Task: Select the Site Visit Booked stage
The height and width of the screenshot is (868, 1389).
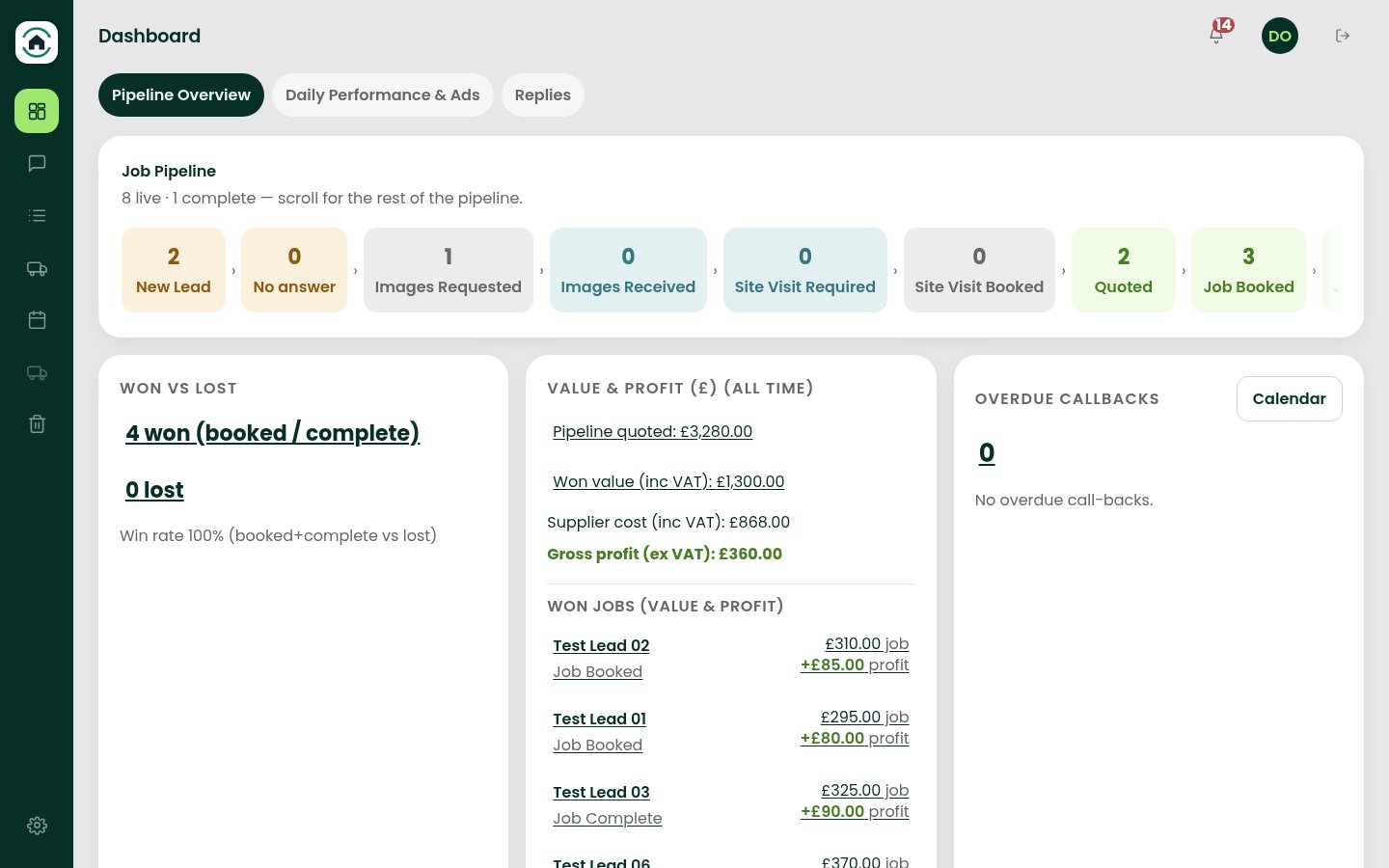Action: tap(979, 270)
